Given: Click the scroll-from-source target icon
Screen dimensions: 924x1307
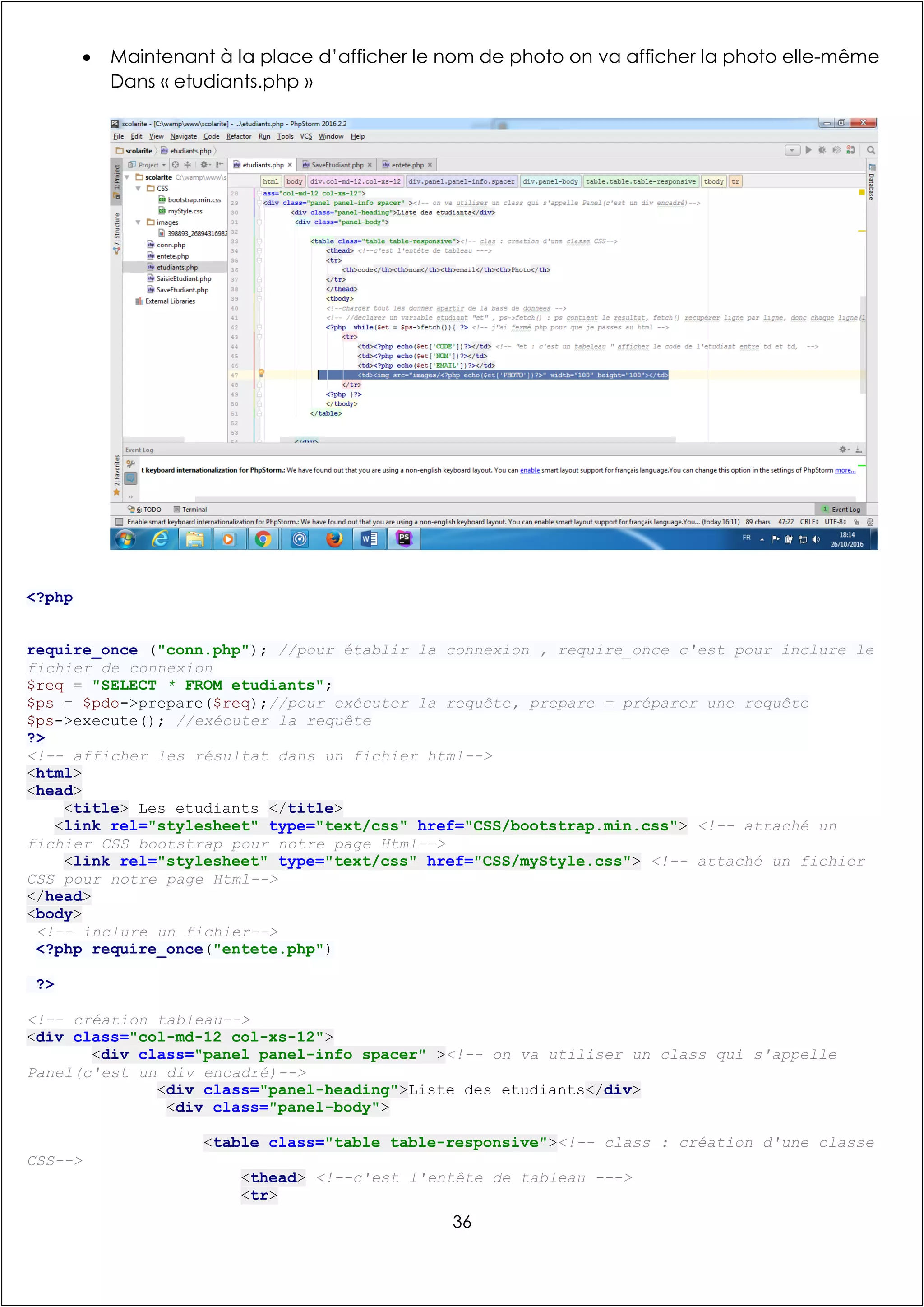Looking at the screenshot, I should click(x=175, y=165).
